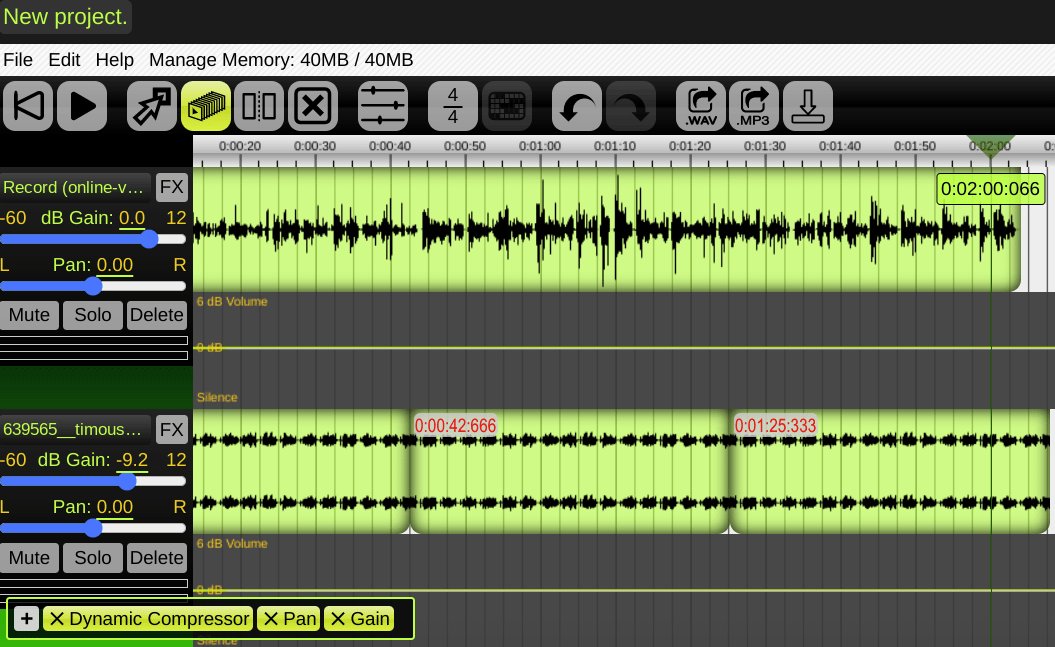Export the project as MP3
Screen dimensions: 1055x647
coord(754,106)
